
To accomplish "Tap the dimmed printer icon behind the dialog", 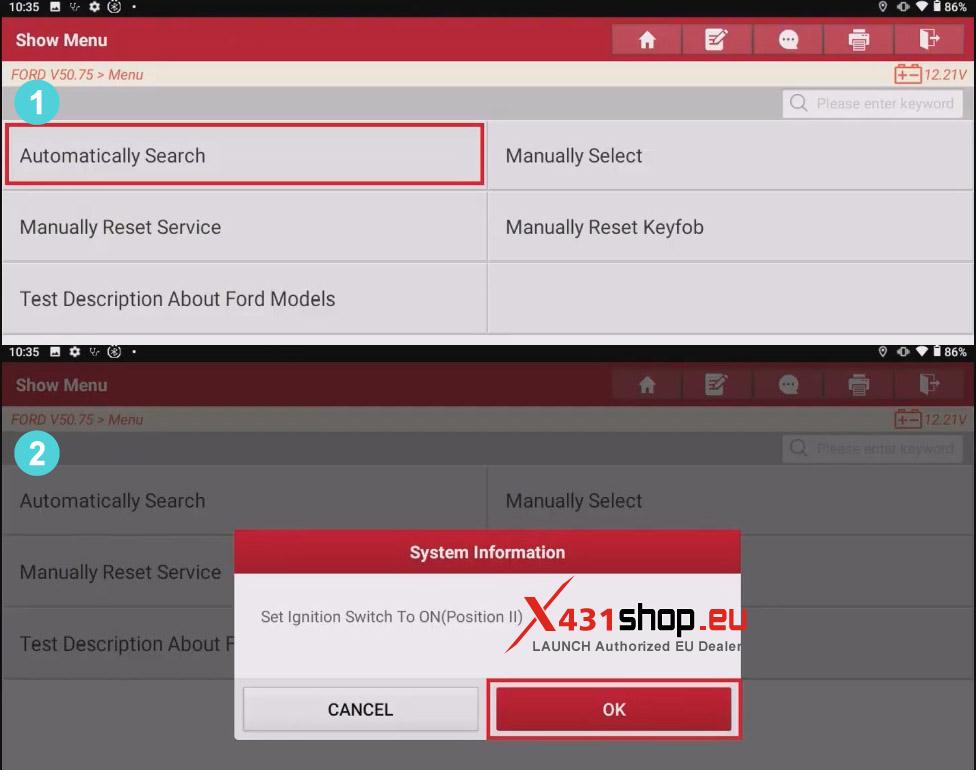I will point(858,385).
